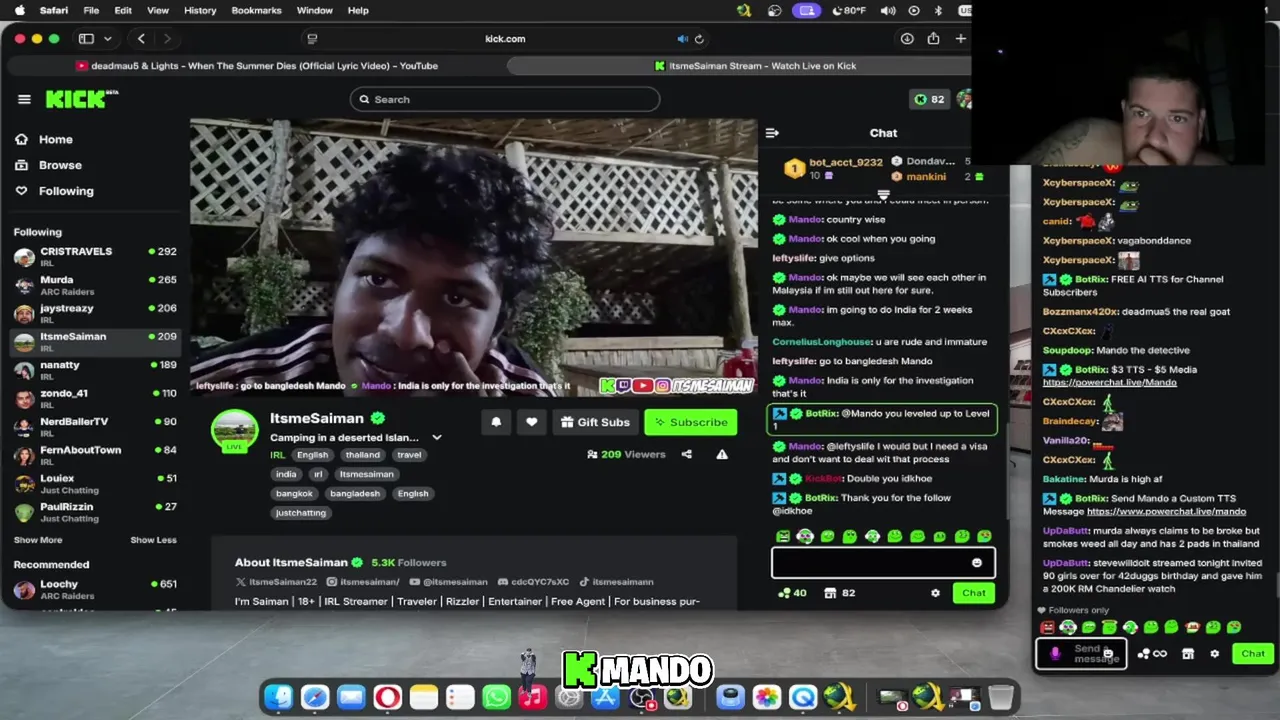Open Trash from the Dock
The height and width of the screenshot is (720, 1280).
[1001, 697]
